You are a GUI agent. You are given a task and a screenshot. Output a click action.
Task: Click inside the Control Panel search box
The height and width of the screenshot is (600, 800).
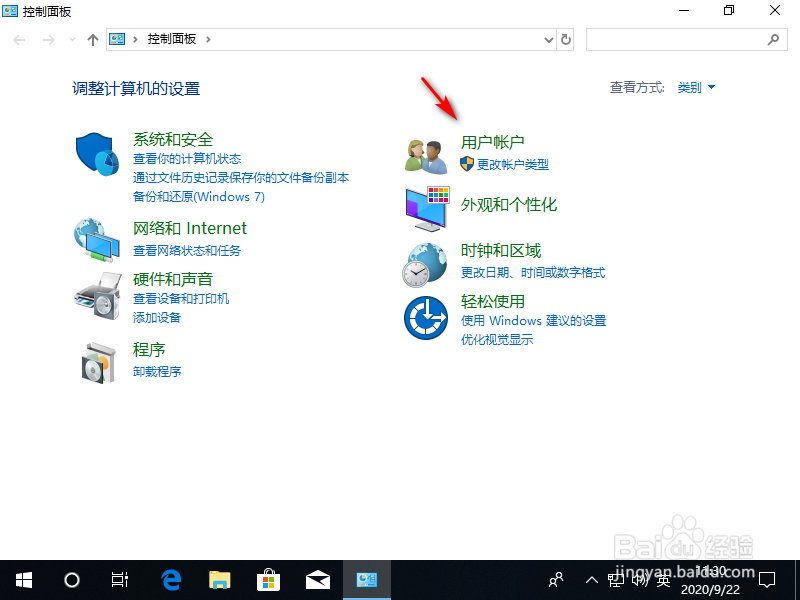[x=687, y=39]
